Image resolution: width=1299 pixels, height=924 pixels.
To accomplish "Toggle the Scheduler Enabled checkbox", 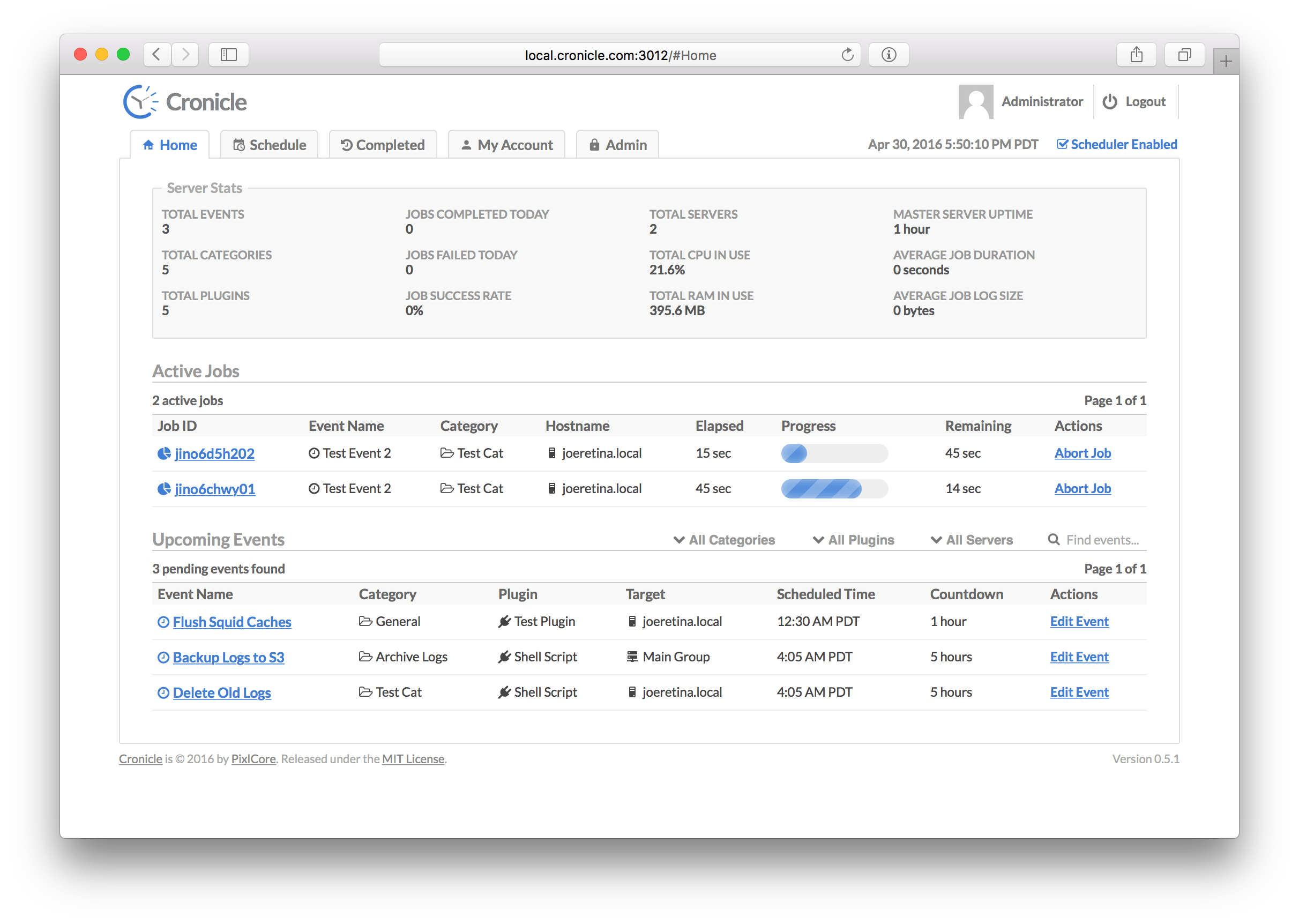I will coord(1063,144).
